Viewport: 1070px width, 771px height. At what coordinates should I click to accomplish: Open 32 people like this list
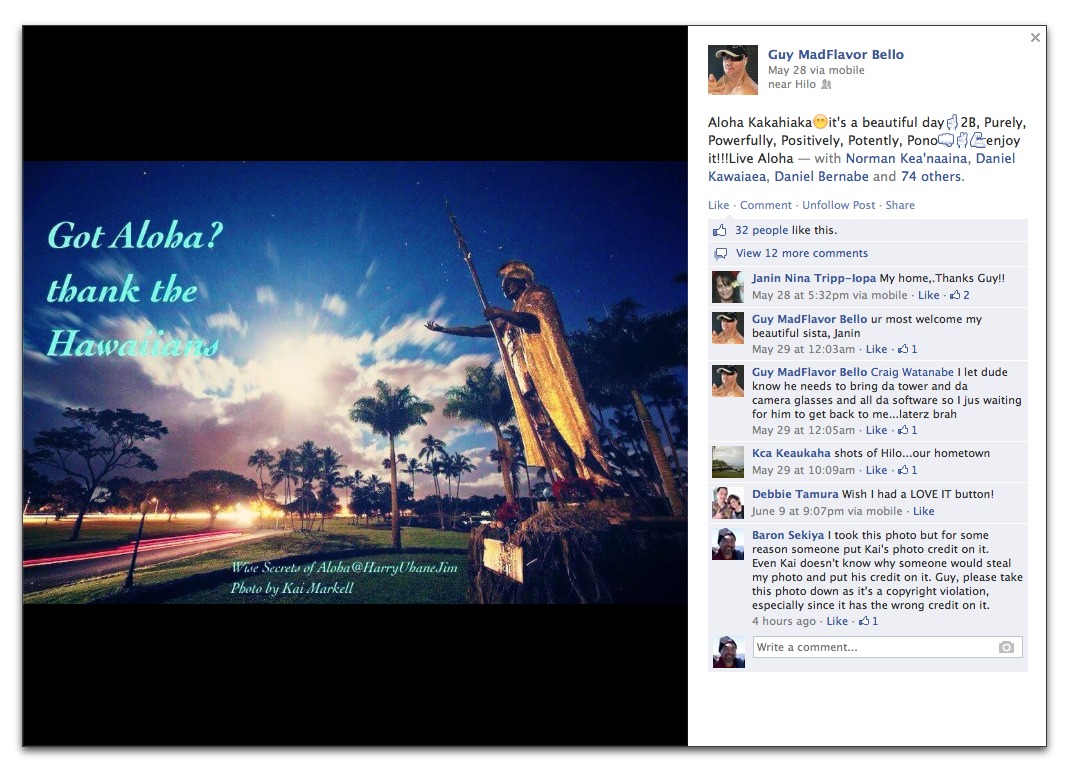761,230
